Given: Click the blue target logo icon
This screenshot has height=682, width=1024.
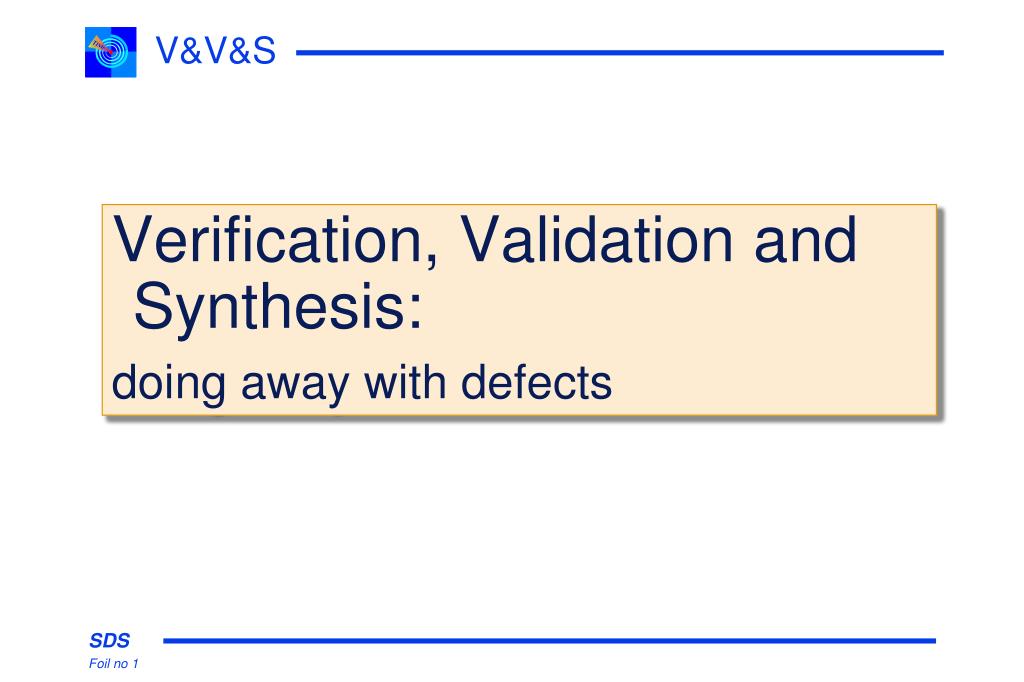Looking at the screenshot, I should click(110, 52).
